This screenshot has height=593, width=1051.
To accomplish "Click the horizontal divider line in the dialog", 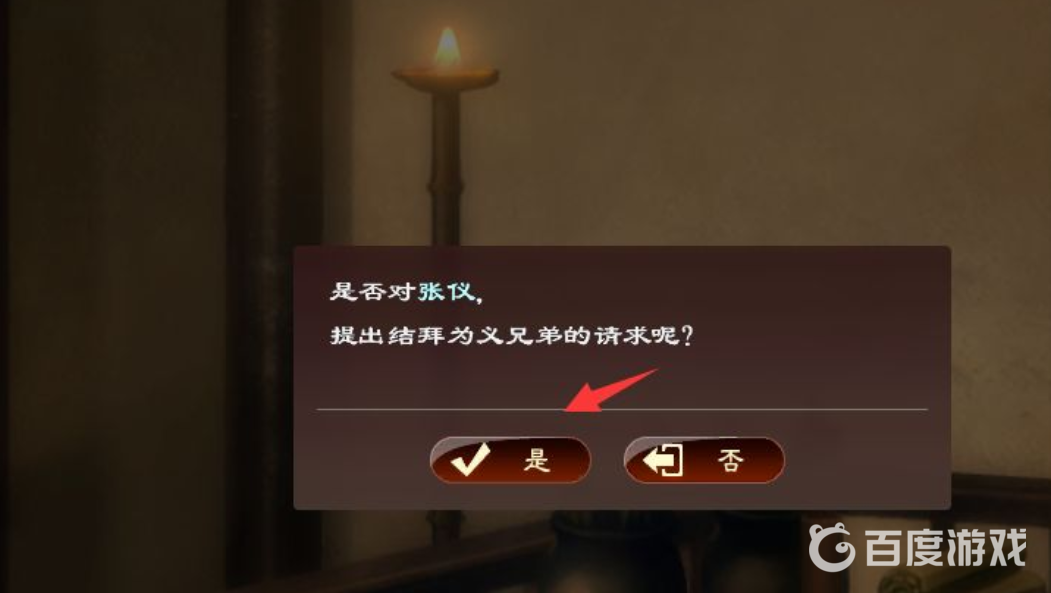I will point(621,409).
